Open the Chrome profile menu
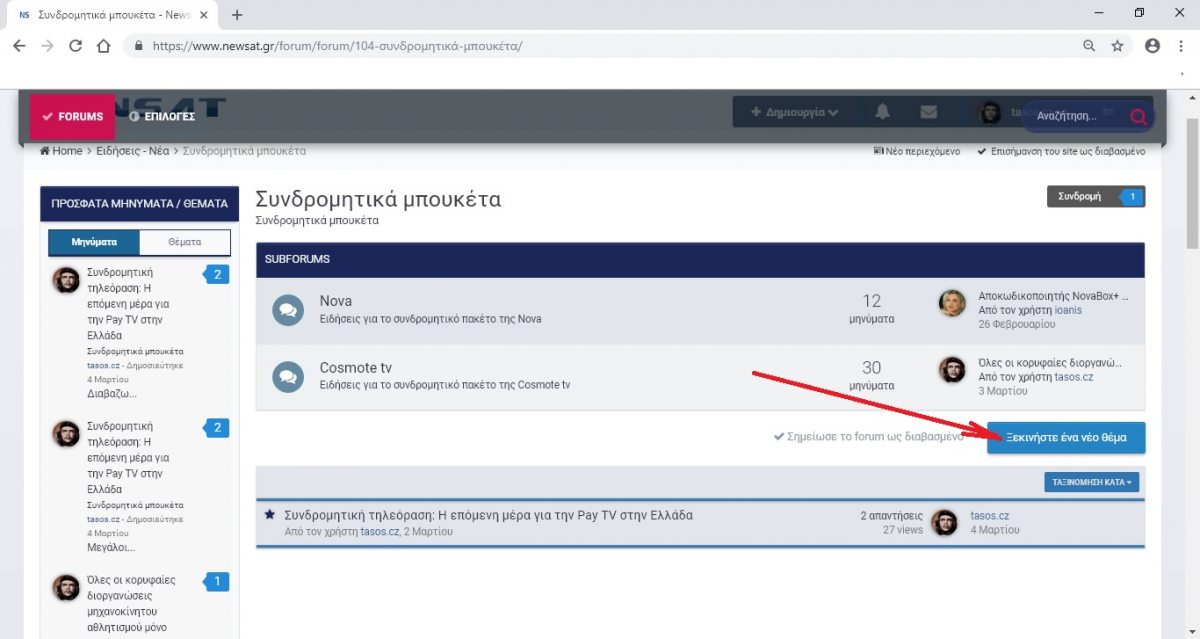This screenshot has width=1200, height=639. click(1152, 46)
